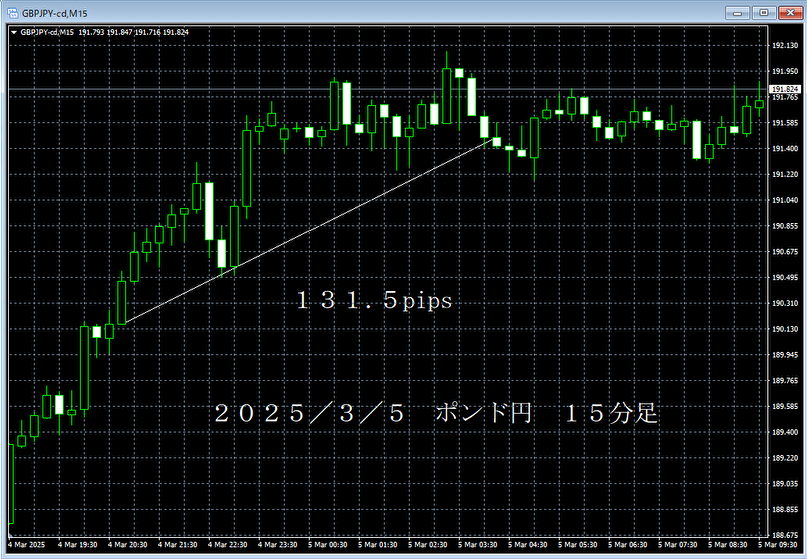The width and height of the screenshot is (807, 559).
Task: Click the triangle arrow beside GBPJPY-cd,M15 label
Action: [14, 32]
